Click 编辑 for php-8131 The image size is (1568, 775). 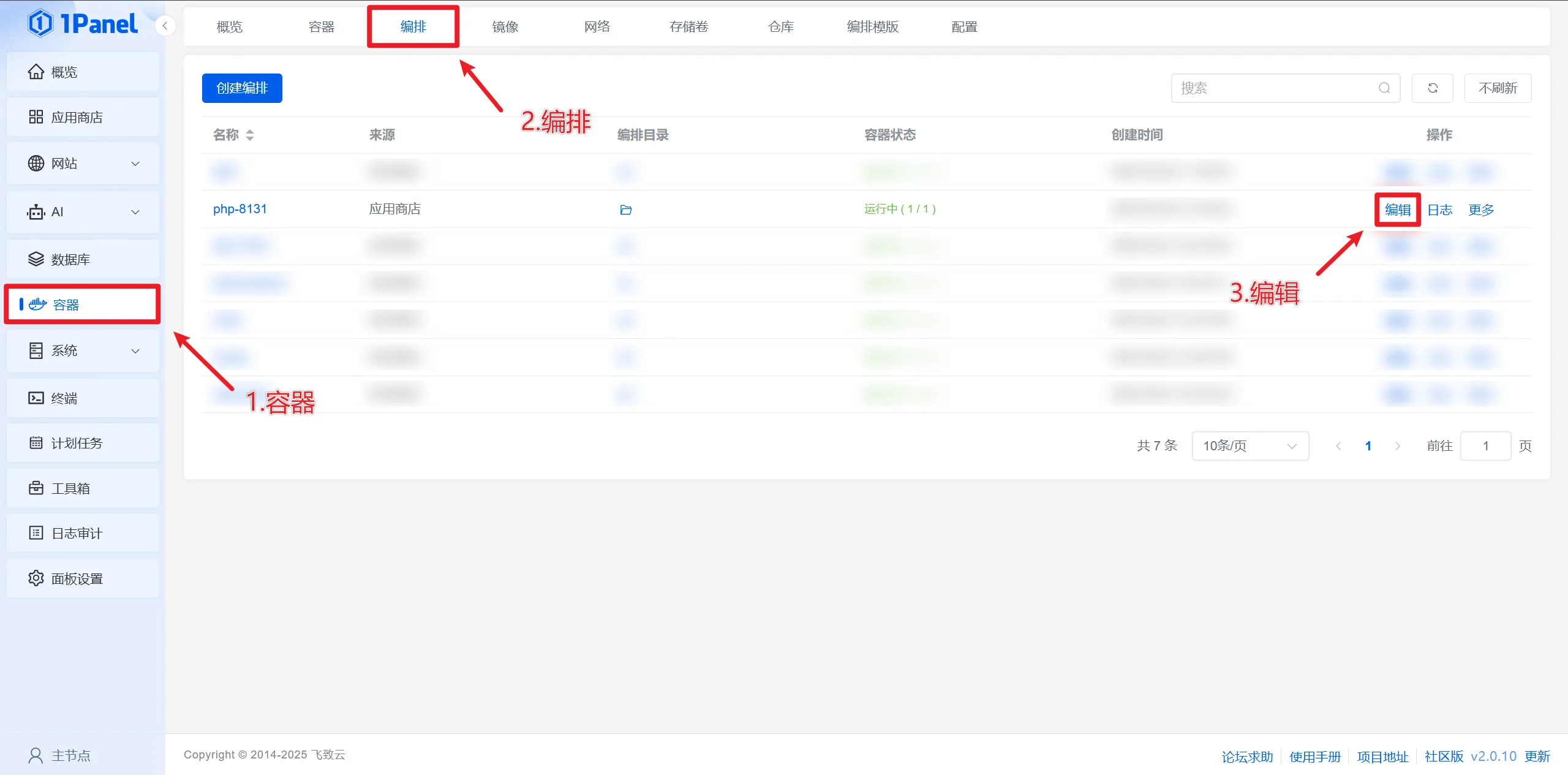tap(1398, 210)
